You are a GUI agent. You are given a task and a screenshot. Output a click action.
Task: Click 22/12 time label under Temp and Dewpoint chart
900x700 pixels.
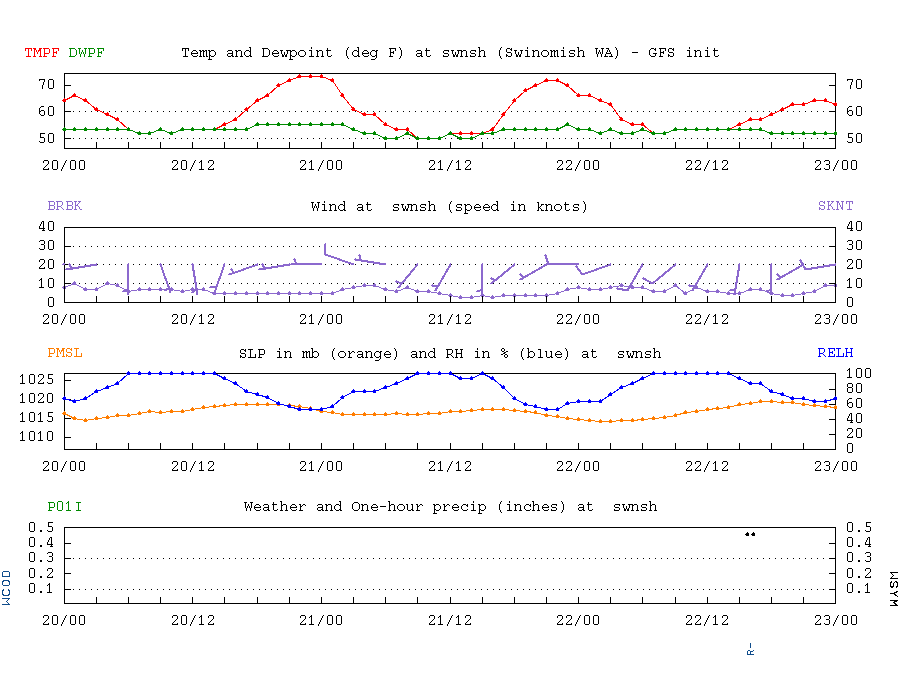(x=707, y=166)
